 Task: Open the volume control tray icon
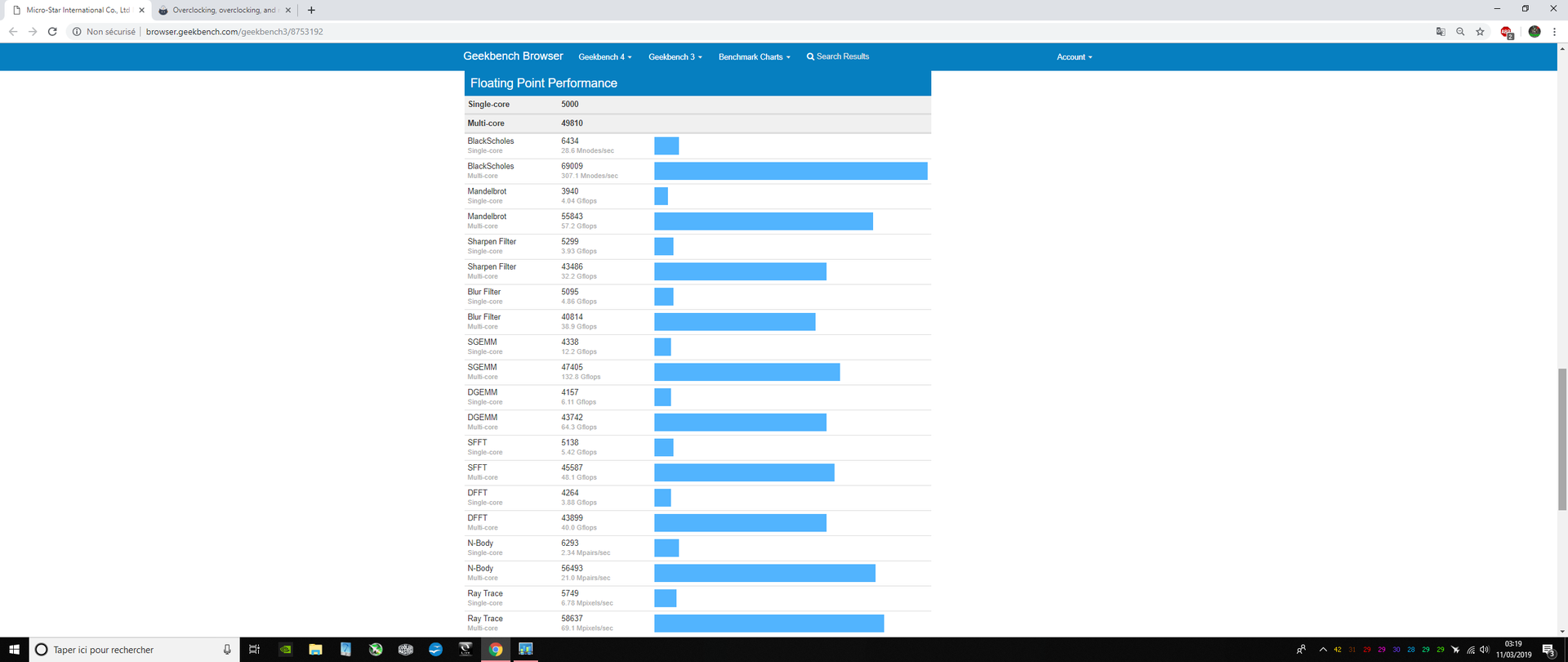coord(1485,650)
